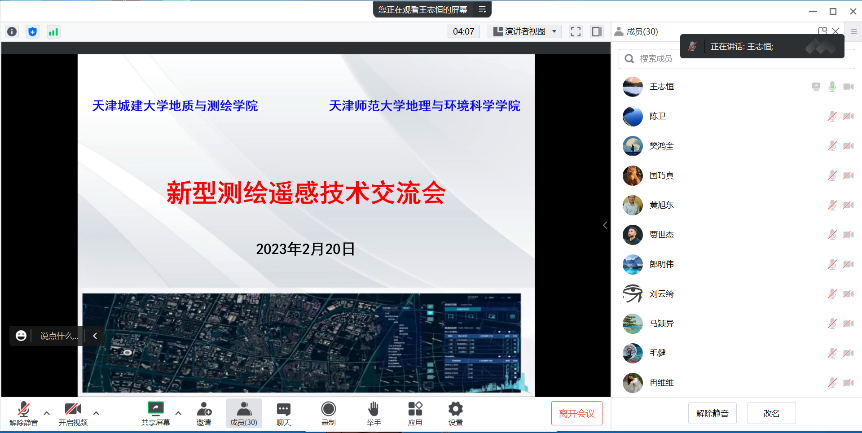Collapse the chat input bar chevron
Image resolution: width=862 pixels, height=433 pixels.
pyautogui.click(x=95, y=336)
